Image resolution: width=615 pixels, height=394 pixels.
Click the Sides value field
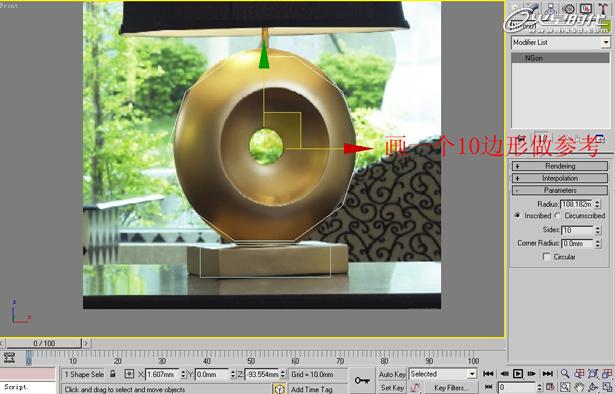(x=577, y=230)
